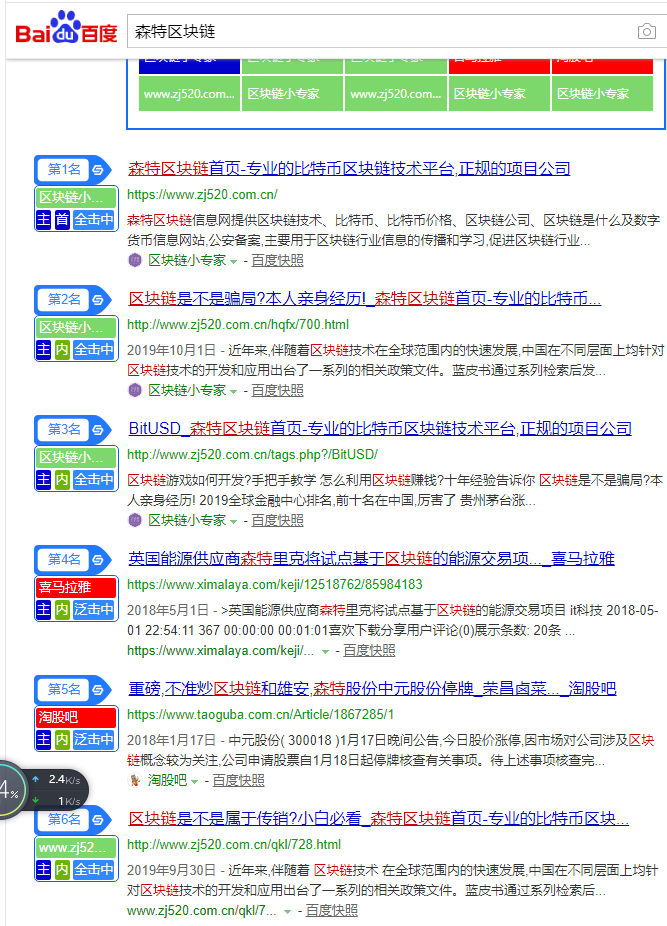Screen dimensions: 667x926
Task: Click the link icon beside 第5名 badge
Action: pyautogui.click(x=98, y=690)
